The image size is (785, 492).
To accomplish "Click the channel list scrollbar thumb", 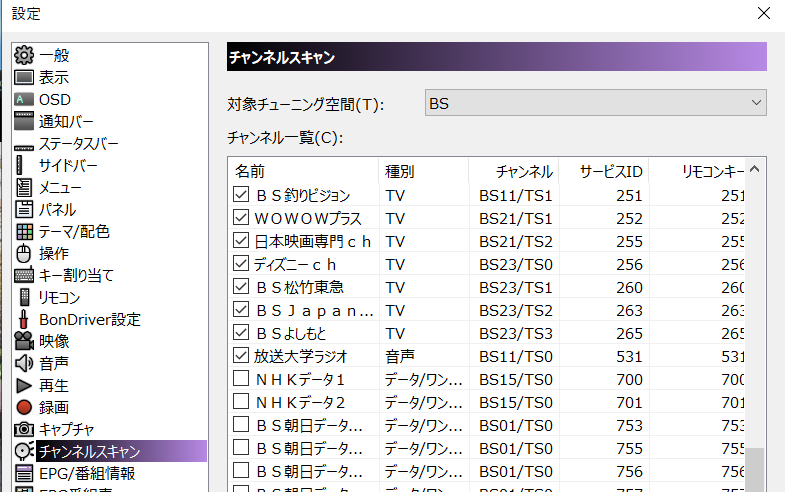I will pos(755,469).
